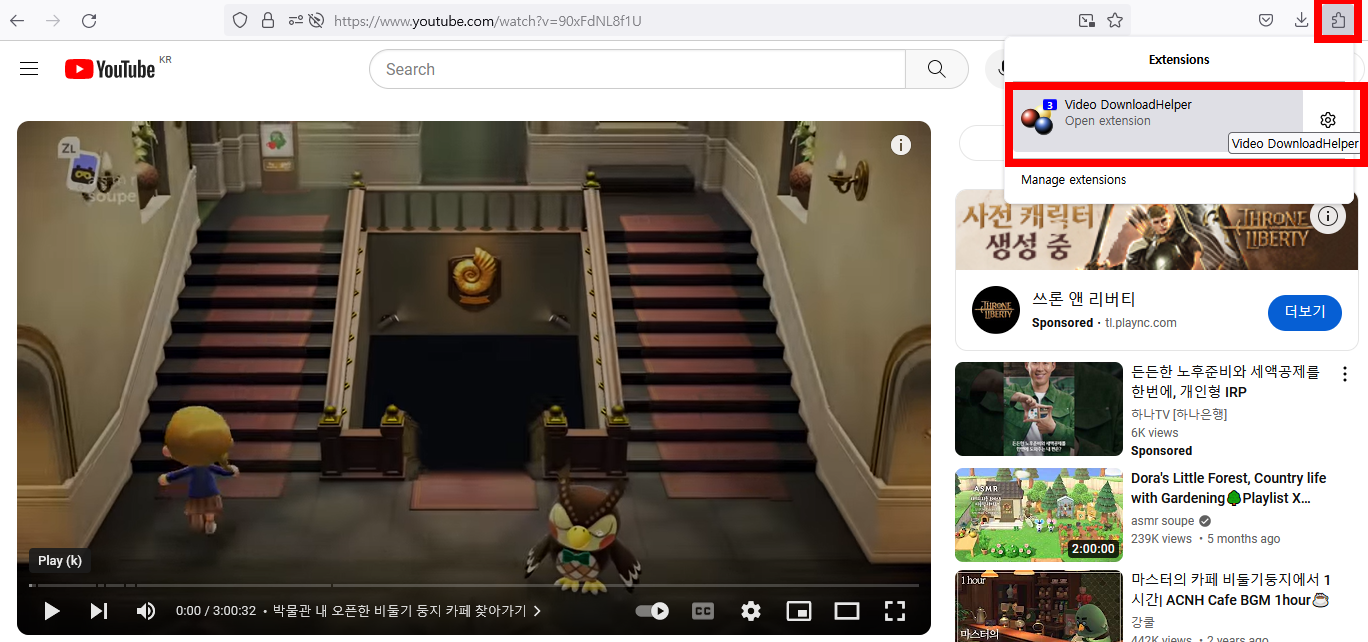Skip to the next video
The width and height of the screenshot is (1368, 642).
(99, 610)
